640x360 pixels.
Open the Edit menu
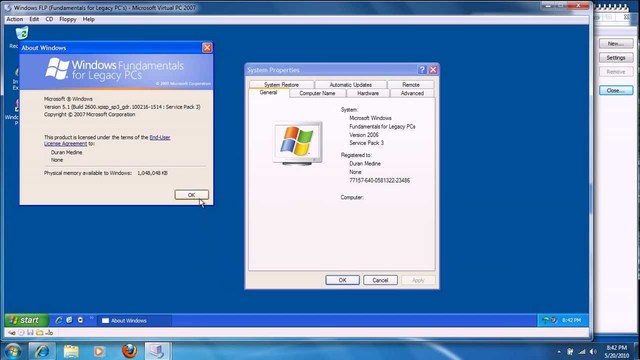[x=34, y=19]
